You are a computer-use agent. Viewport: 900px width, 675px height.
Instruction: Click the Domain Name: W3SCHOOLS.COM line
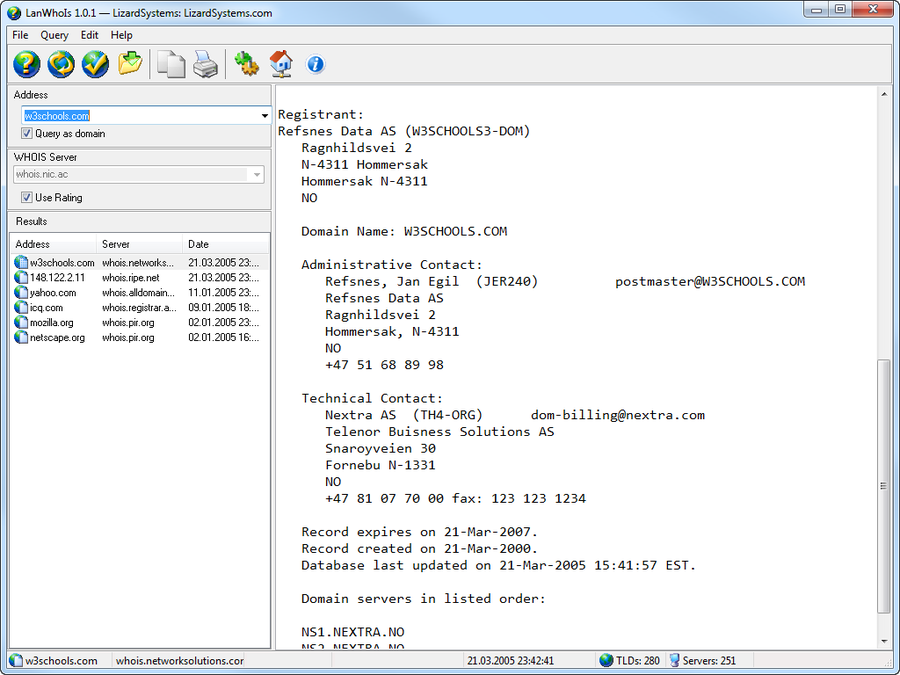coord(404,231)
